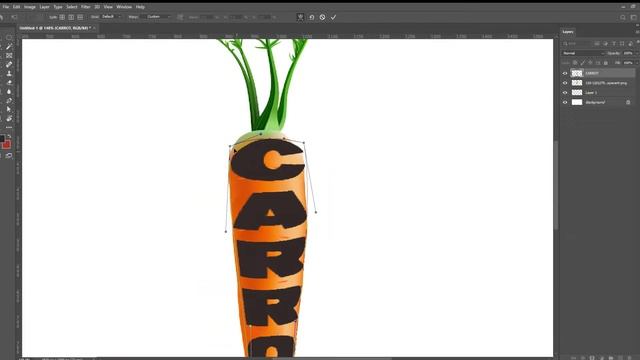This screenshot has height=360, width=640.
Task: Filter layers by shape type icon
Action: click(x=622, y=43)
